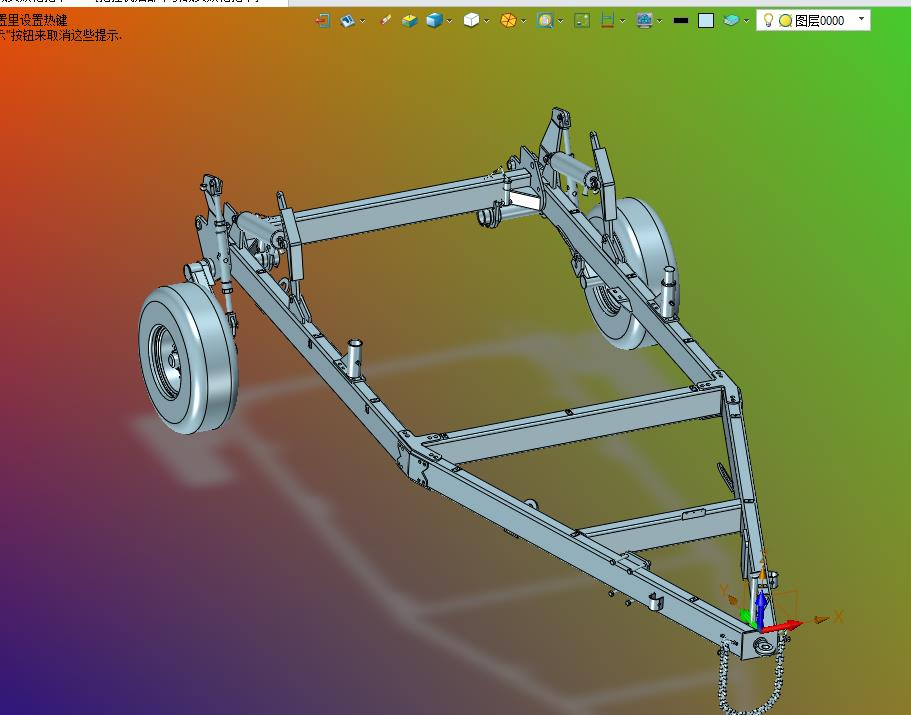Click the green square render icon
This screenshot has width=911, height=715.
click(x=582, y=21)
